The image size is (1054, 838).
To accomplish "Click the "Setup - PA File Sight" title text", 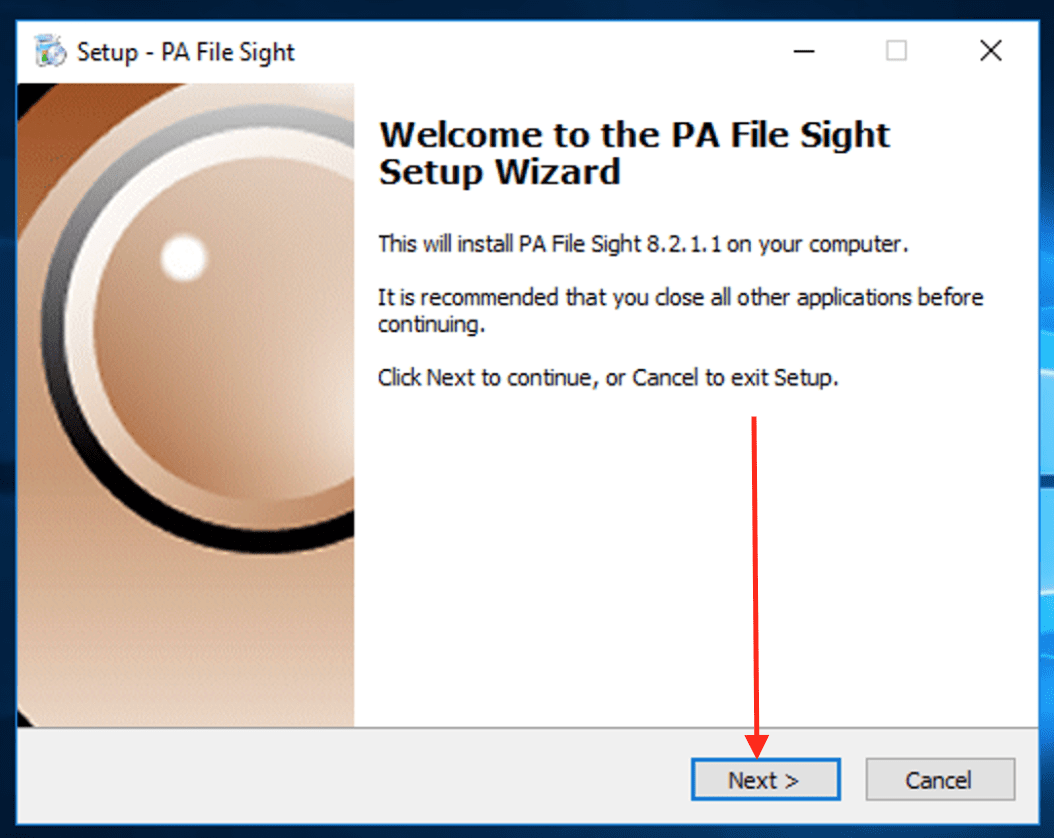I will tap(186, 52).
